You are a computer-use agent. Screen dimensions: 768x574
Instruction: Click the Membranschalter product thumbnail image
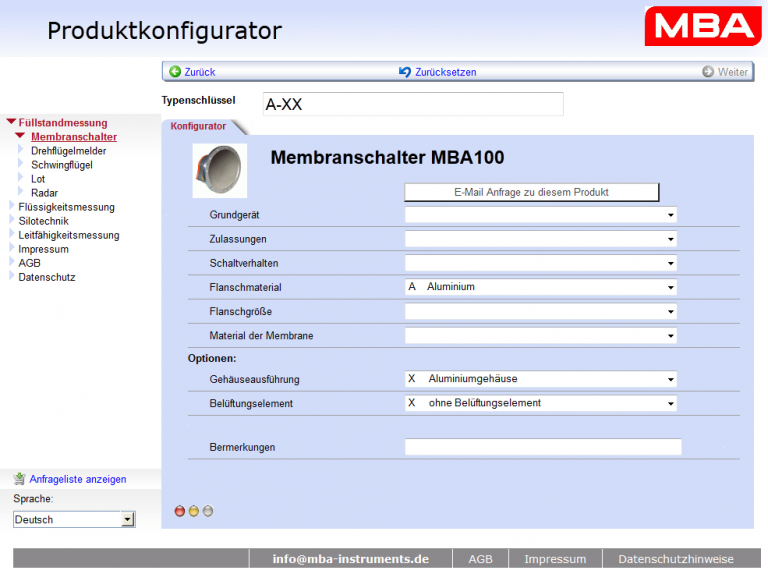(219, 170)
